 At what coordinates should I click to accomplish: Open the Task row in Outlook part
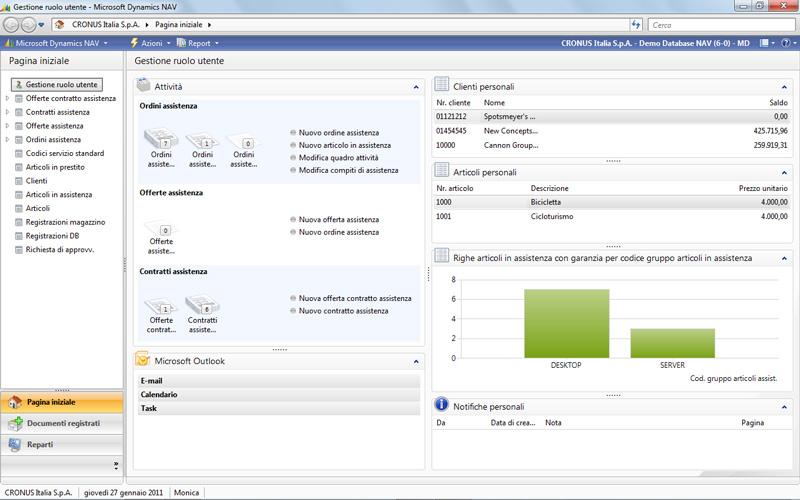[279, 408]
